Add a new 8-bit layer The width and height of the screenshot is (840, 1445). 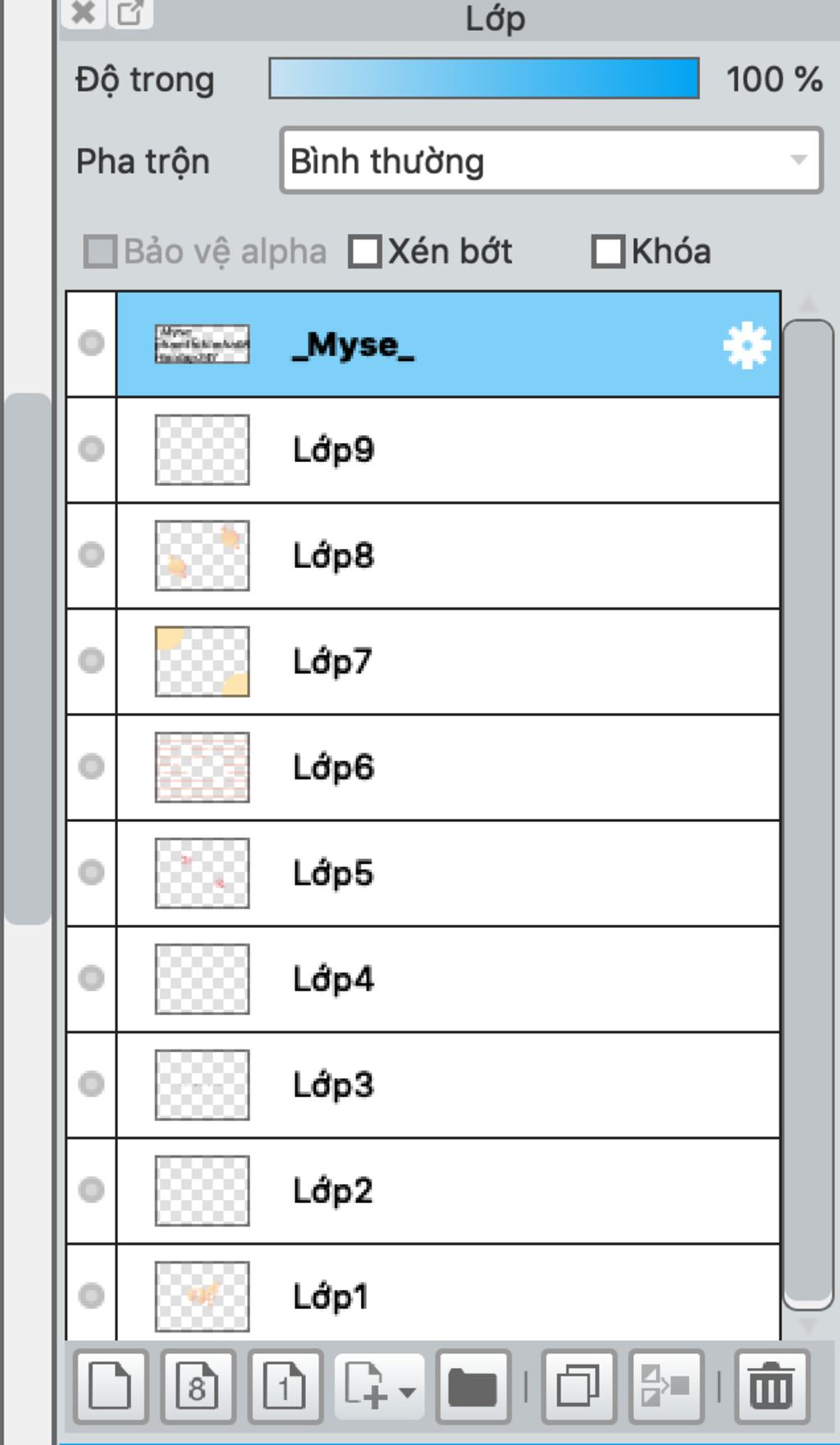click(x=198, y=1387)
